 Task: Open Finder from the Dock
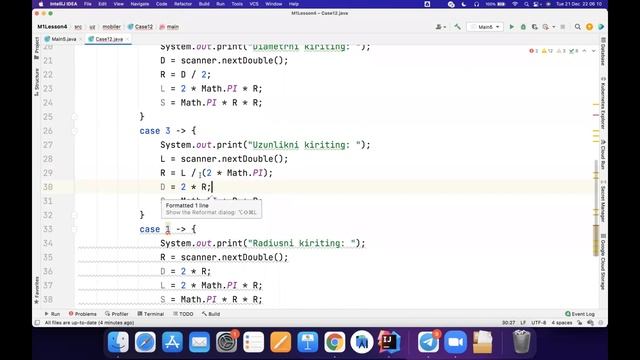point(118,342)
